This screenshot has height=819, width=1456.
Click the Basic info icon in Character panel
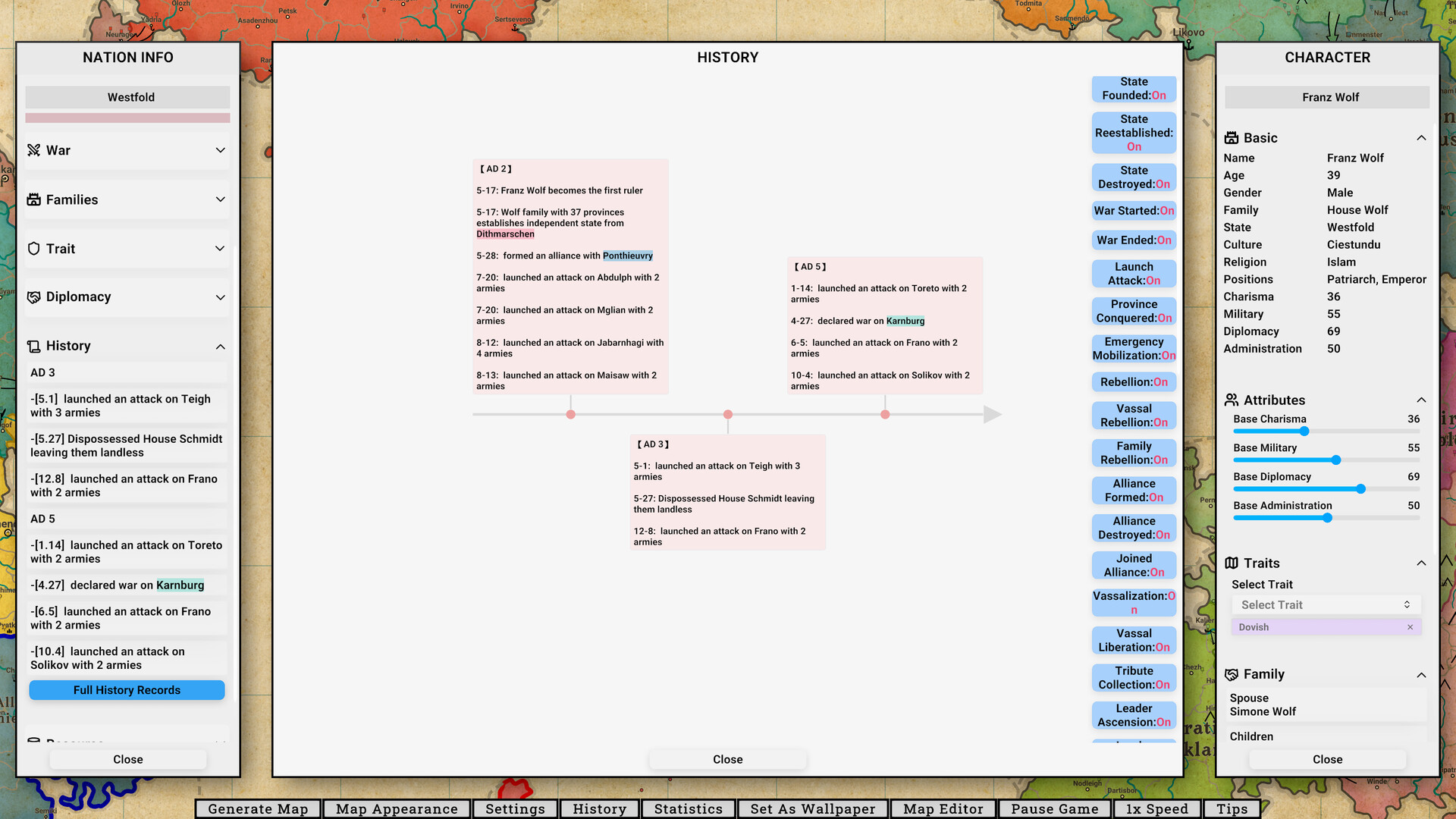click(x=1232, y=137)
